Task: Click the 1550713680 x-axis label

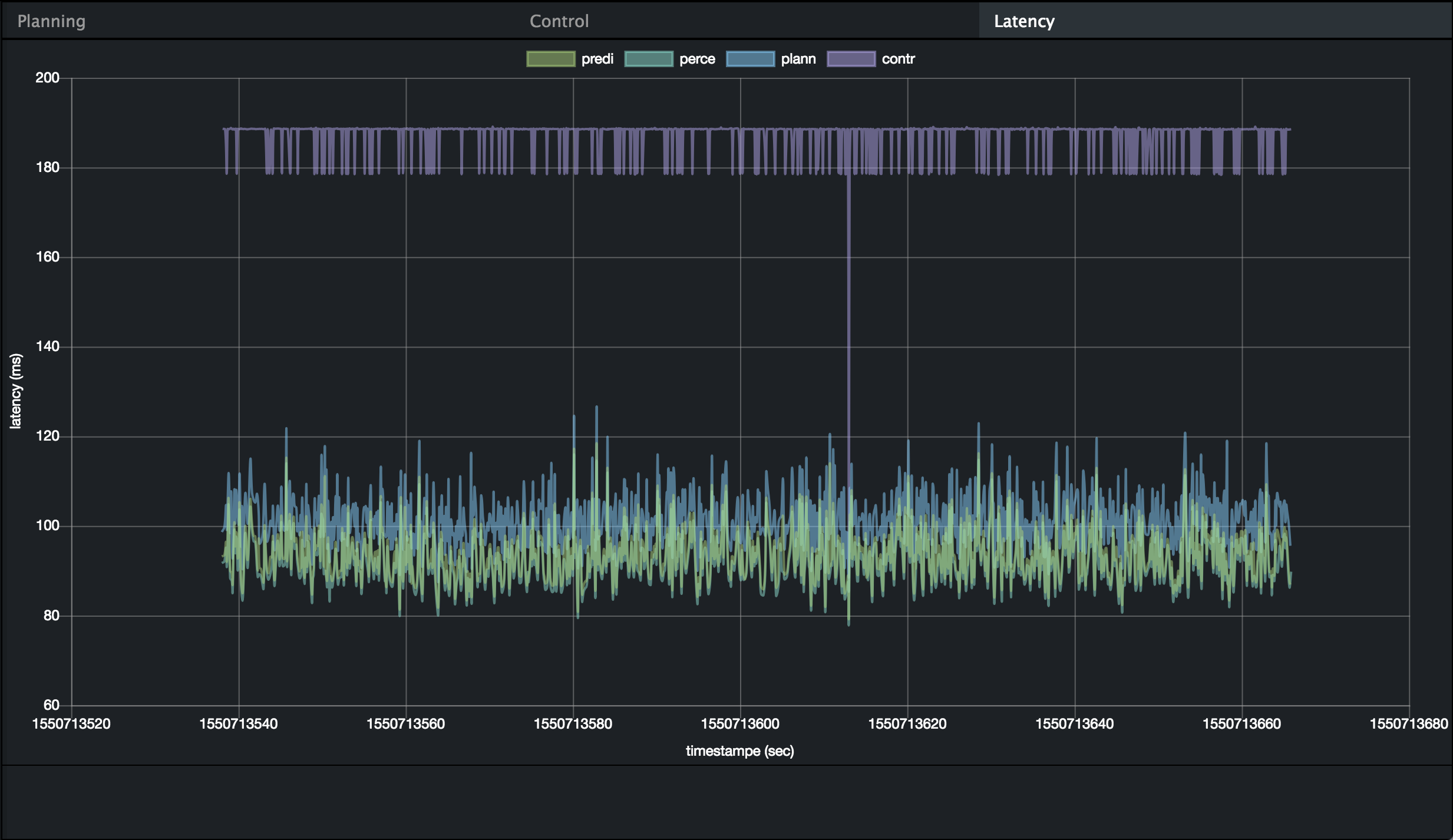Action: [x=1409, y=724]
